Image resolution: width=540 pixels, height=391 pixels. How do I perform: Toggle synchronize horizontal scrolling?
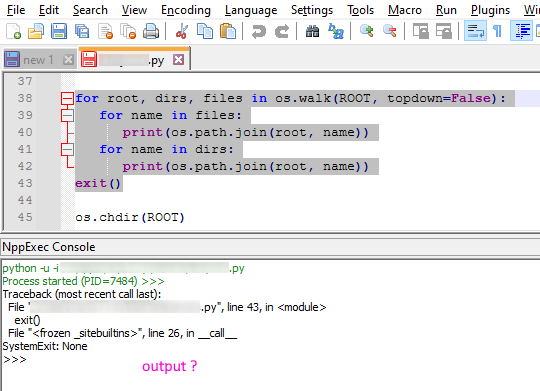[444, 31]
